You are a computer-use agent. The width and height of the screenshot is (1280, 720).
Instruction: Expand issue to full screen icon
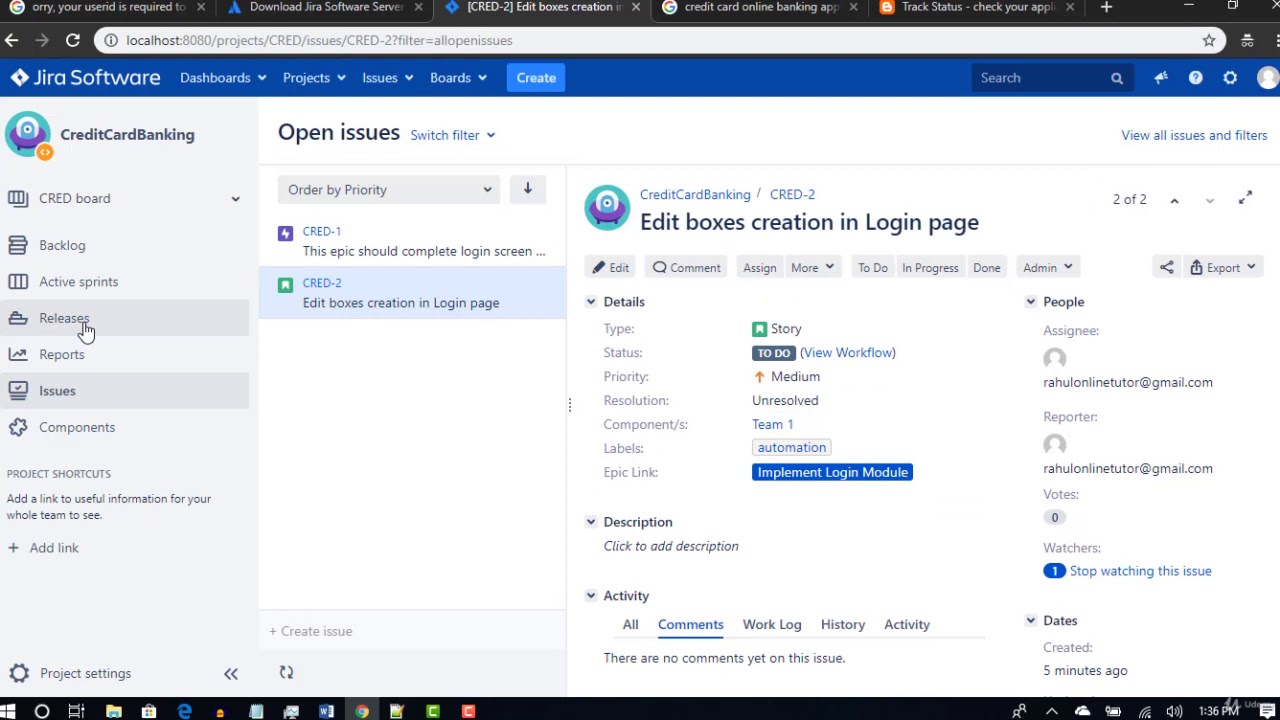1245,199
